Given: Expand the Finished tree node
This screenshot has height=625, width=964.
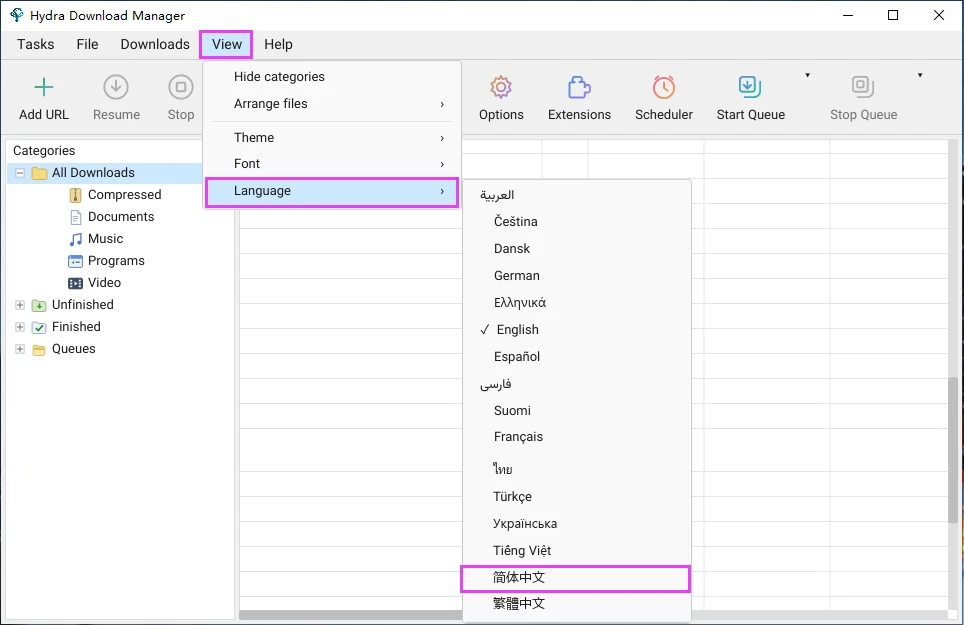Looking at the screenshot, I should tap(20, 327).
